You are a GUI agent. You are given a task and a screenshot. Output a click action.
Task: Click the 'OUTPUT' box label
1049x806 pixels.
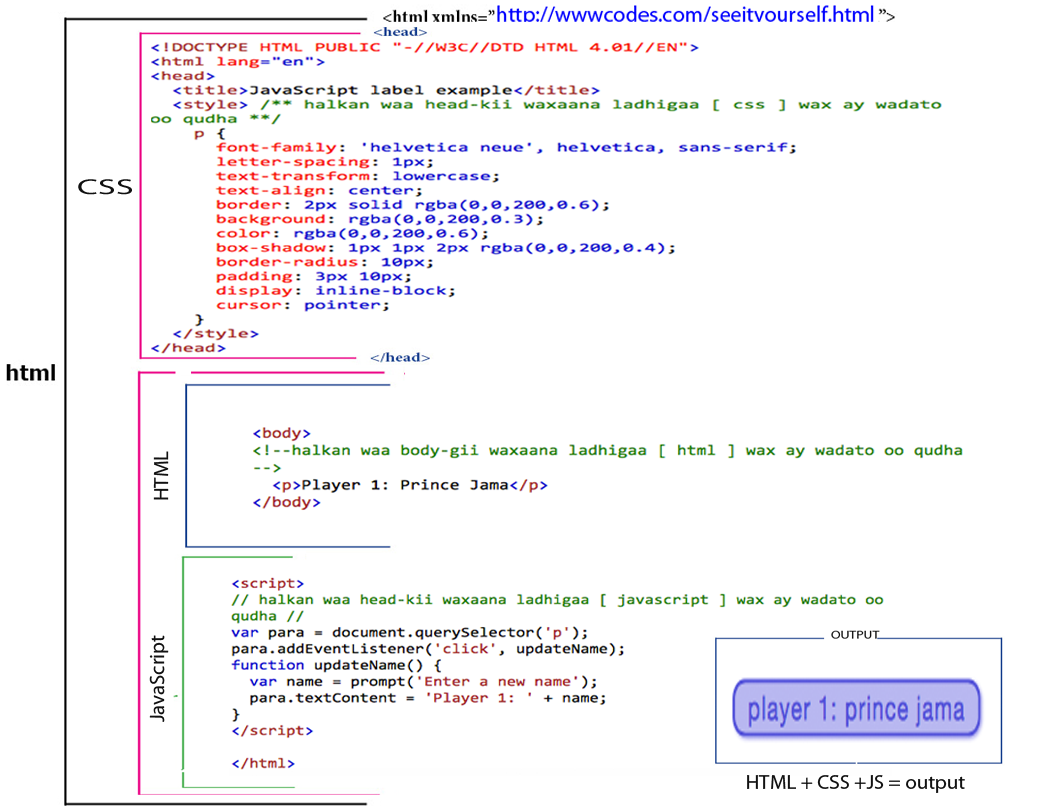(854, 635)
